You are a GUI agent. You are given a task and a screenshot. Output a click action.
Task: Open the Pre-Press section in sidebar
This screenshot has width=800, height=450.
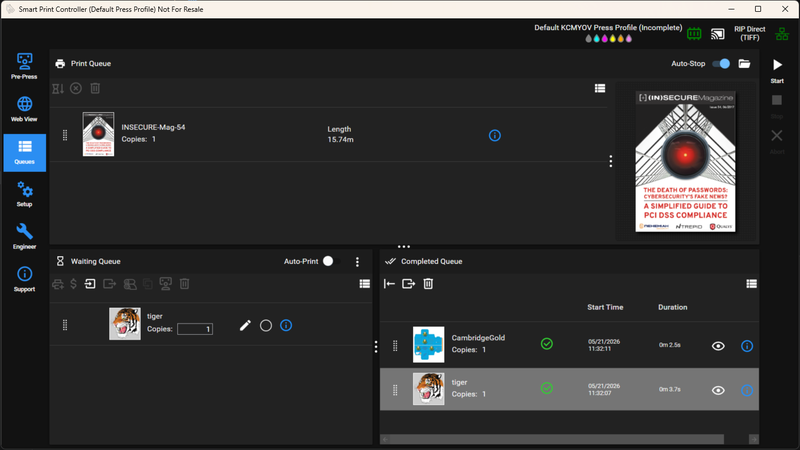(x=24, y=66)
